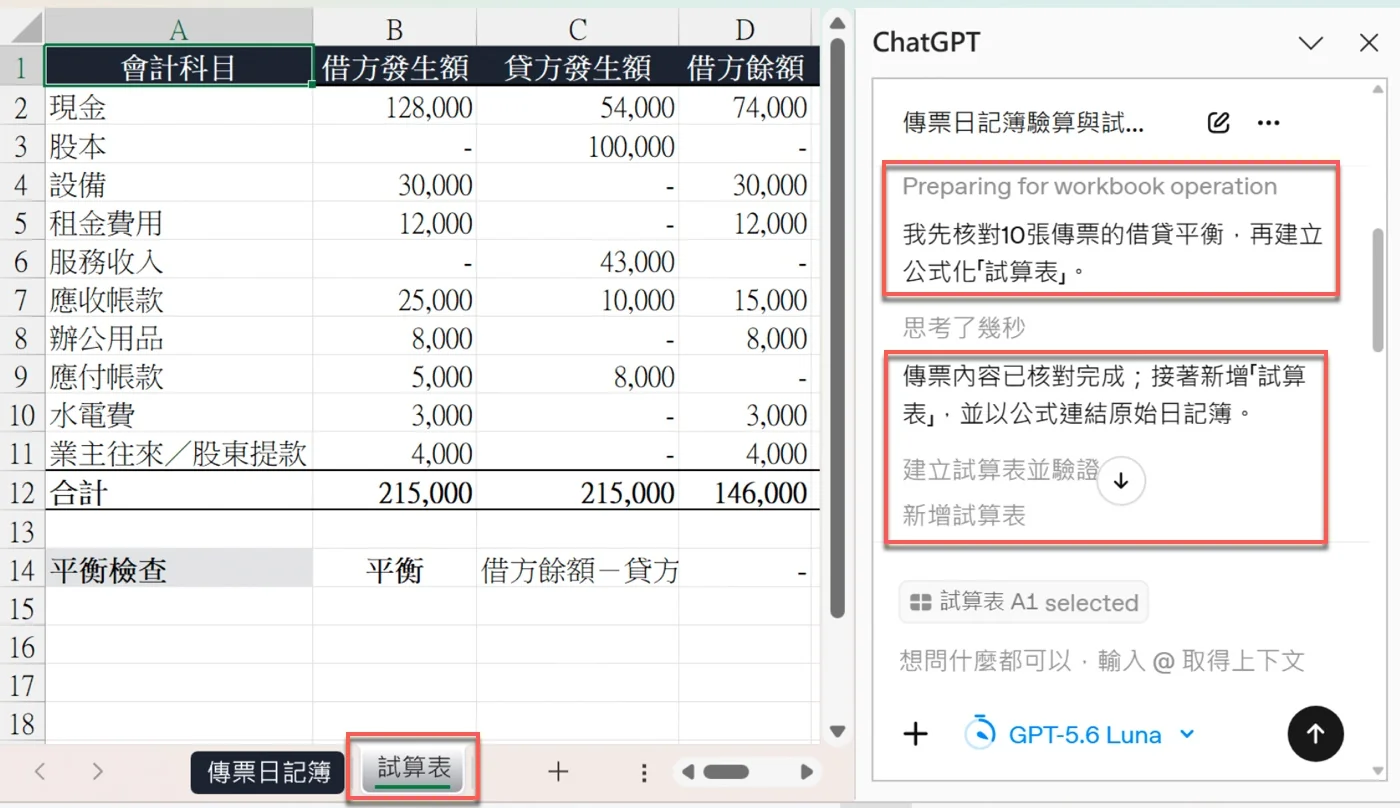The image size is (1400, 808).
Task: Go to next sheet with right chevron
Action: [x=97, y=771]
